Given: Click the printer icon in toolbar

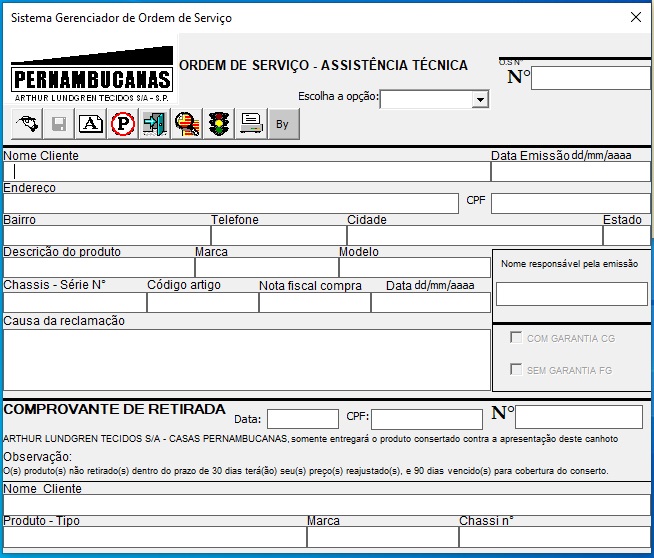Looking at the screenshot, I should click(252, 124).
